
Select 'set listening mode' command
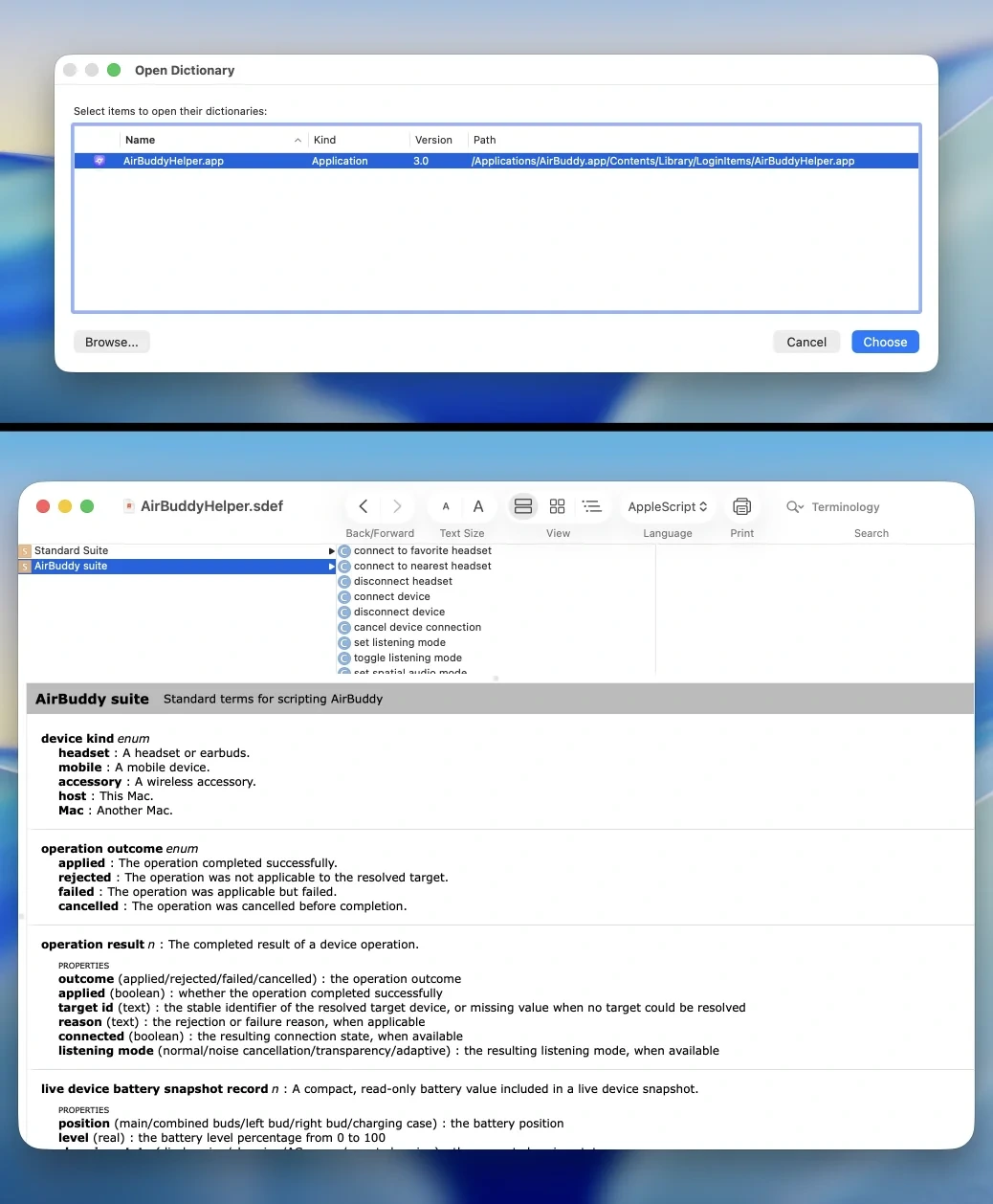pyautogui.click(x=400, y=643)
